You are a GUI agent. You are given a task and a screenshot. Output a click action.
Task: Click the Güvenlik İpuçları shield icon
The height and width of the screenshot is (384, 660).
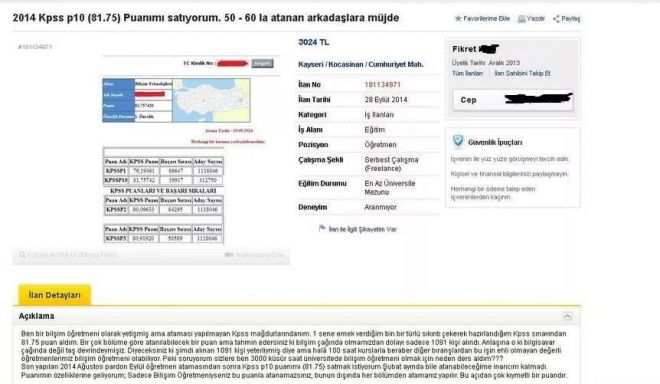click(458, 141)
